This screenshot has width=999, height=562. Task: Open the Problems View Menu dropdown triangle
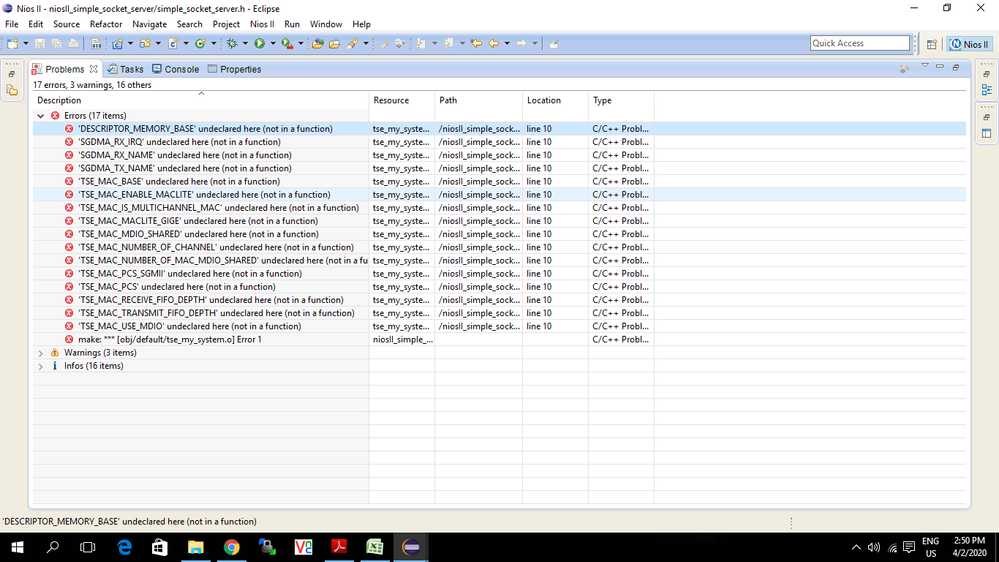coord(925,67)
